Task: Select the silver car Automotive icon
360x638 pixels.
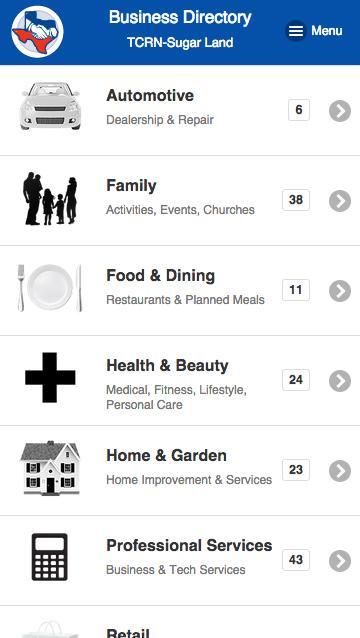Action: click(50, 106)
